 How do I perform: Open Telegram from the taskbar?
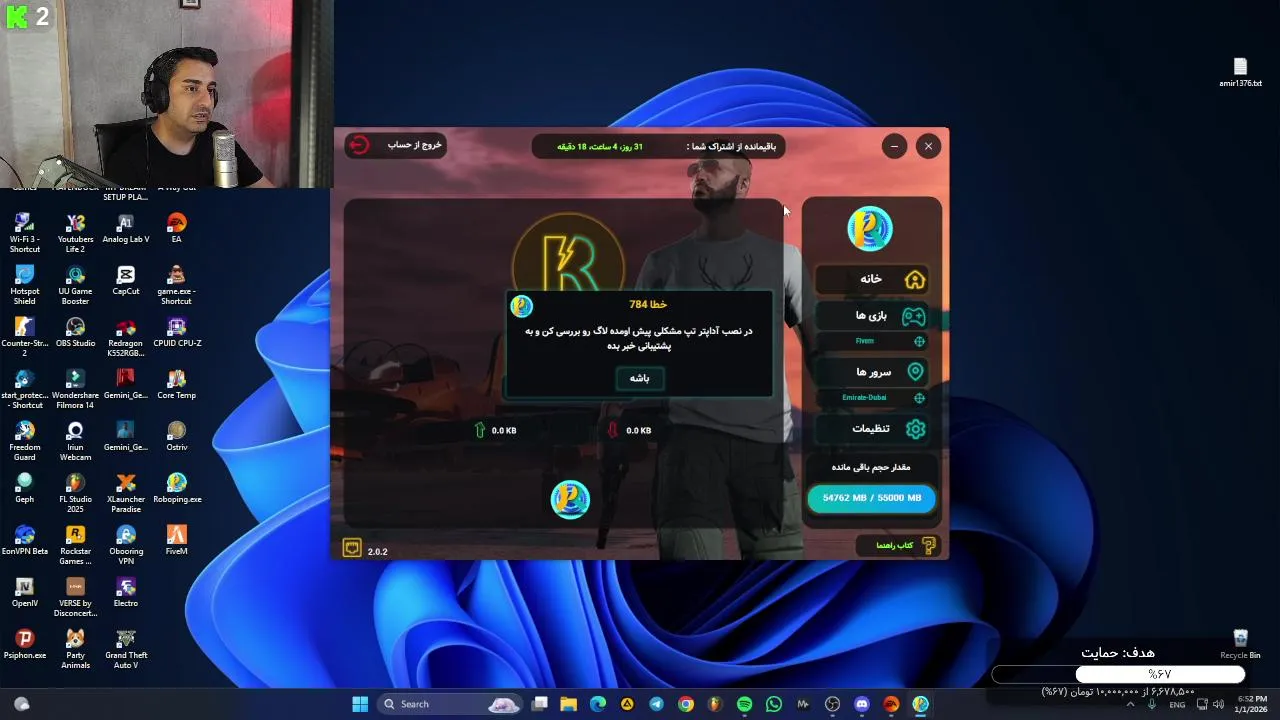[x=656, y=704]
